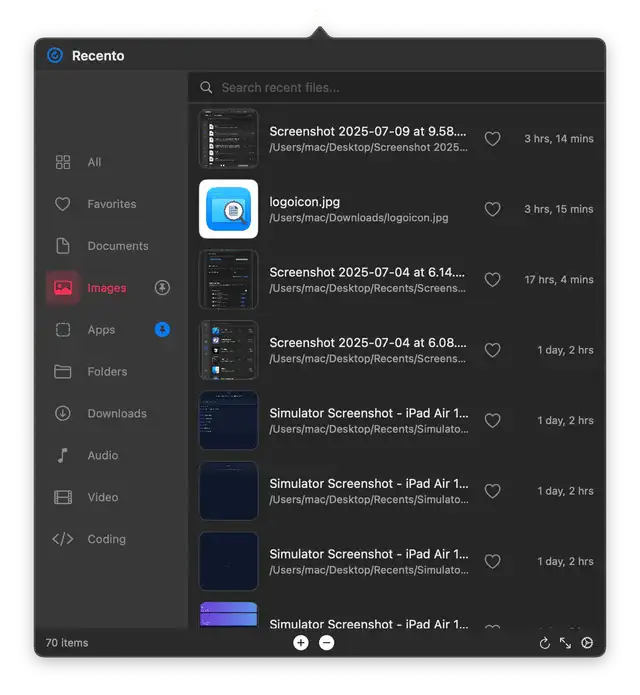Select the All category grid icon

63,162
